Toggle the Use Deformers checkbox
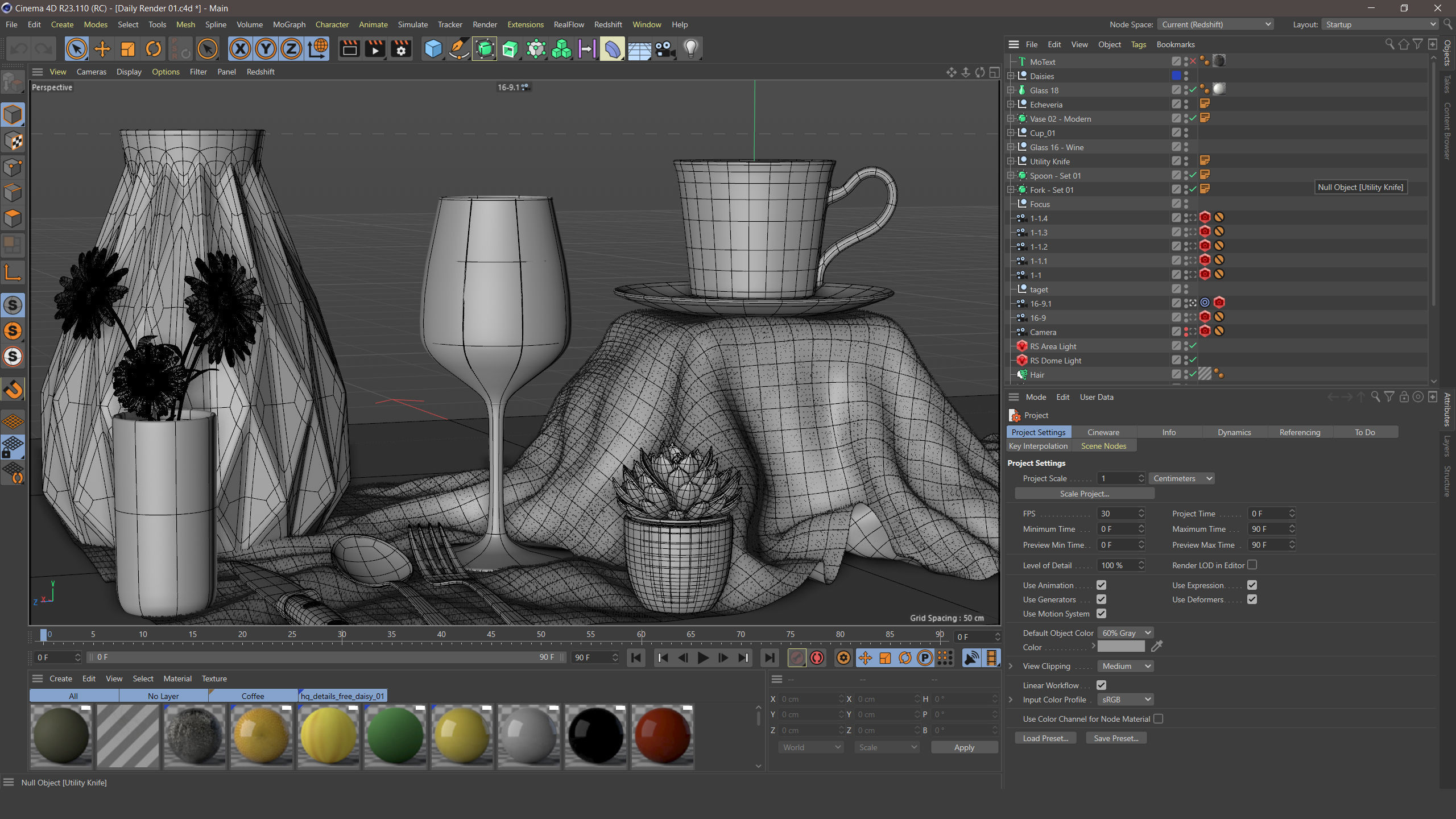1456x819 pixels. [1252, 599]
